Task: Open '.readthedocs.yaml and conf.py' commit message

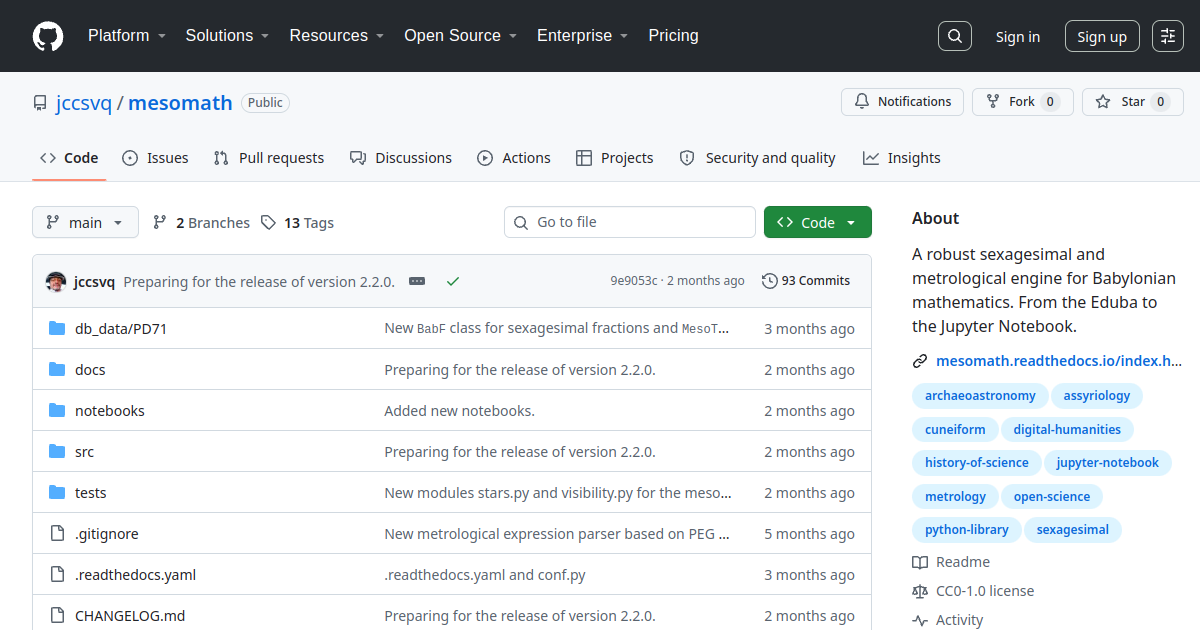Action: point(485,575)
